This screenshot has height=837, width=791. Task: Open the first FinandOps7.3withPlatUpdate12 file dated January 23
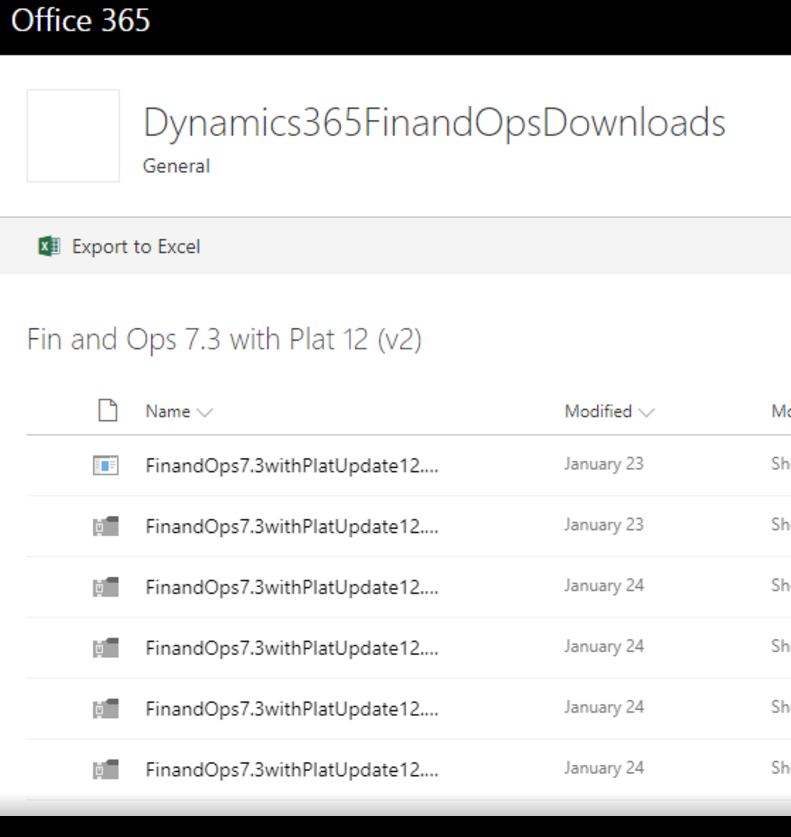pos(292,465)
